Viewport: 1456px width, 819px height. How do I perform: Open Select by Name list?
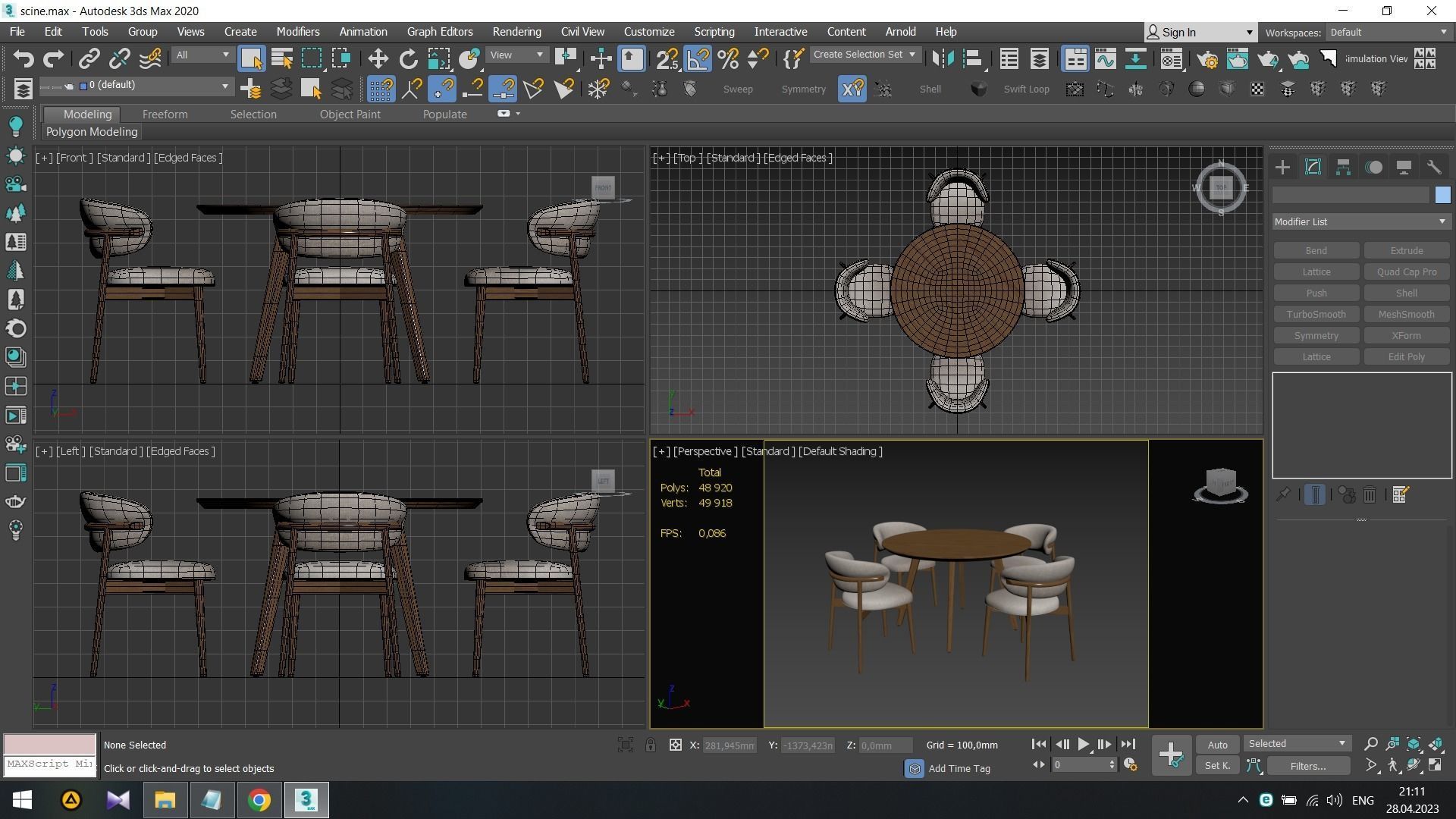282,59
